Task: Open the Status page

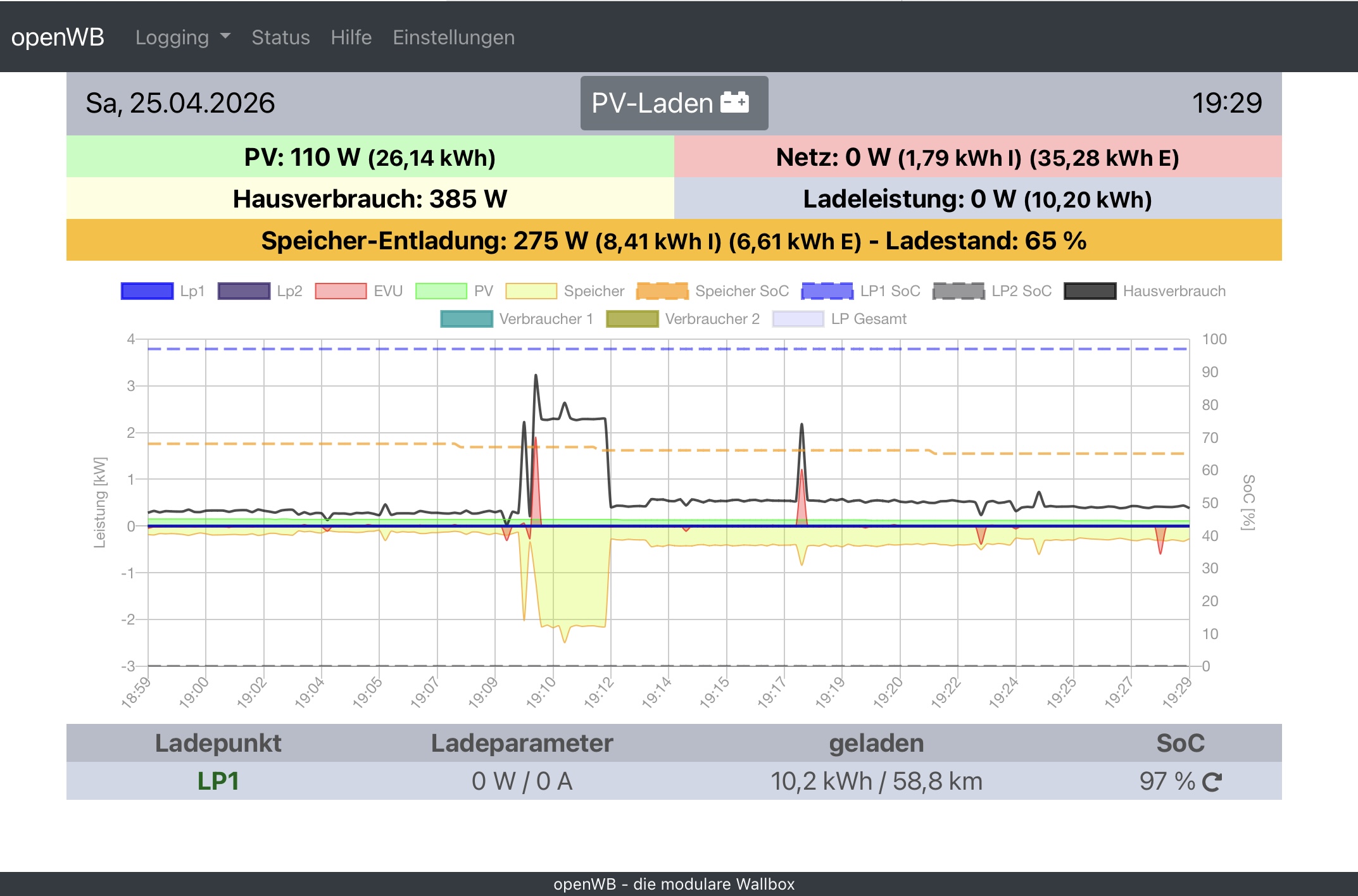Action: click(x=280, y=37)
